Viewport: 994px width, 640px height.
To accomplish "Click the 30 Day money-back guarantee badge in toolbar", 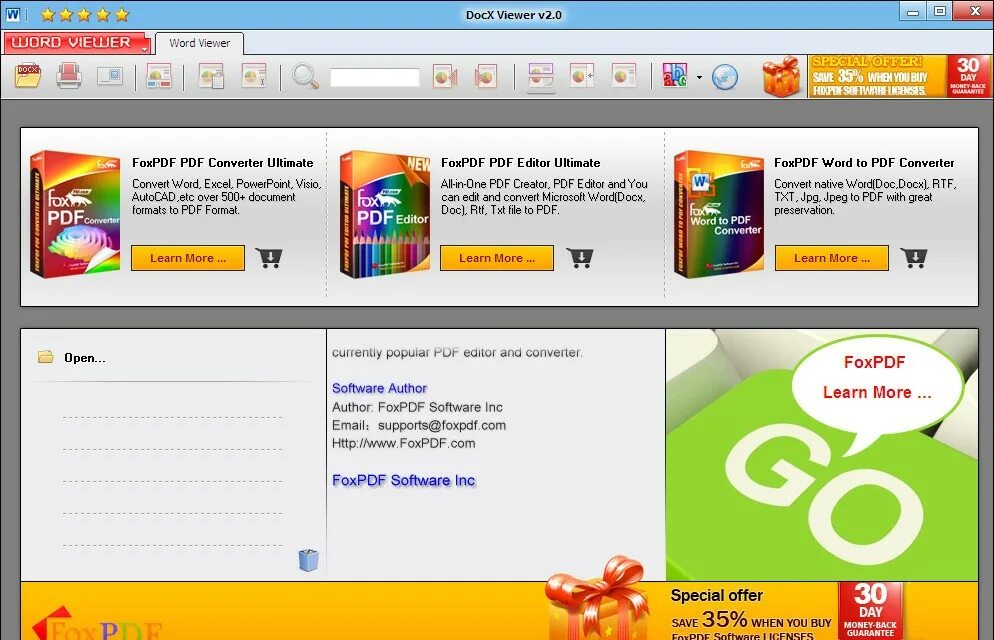I will tap(969, 76).
